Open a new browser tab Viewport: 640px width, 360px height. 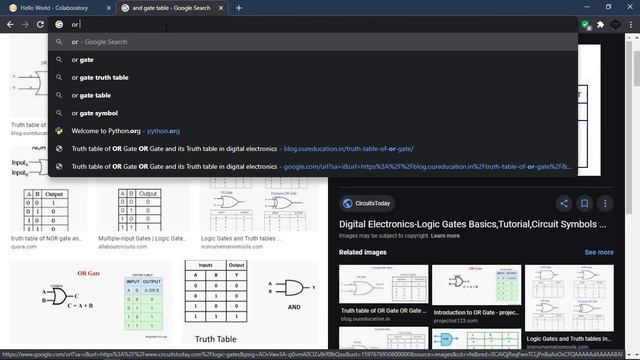pos(239,8)
